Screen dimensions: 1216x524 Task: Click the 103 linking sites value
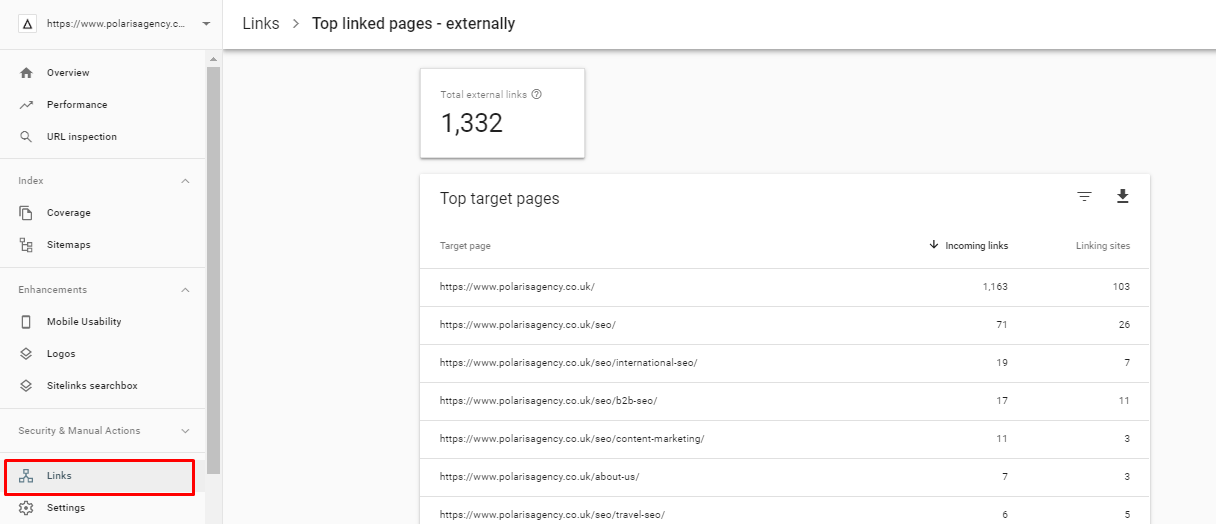click(1121, 287)
